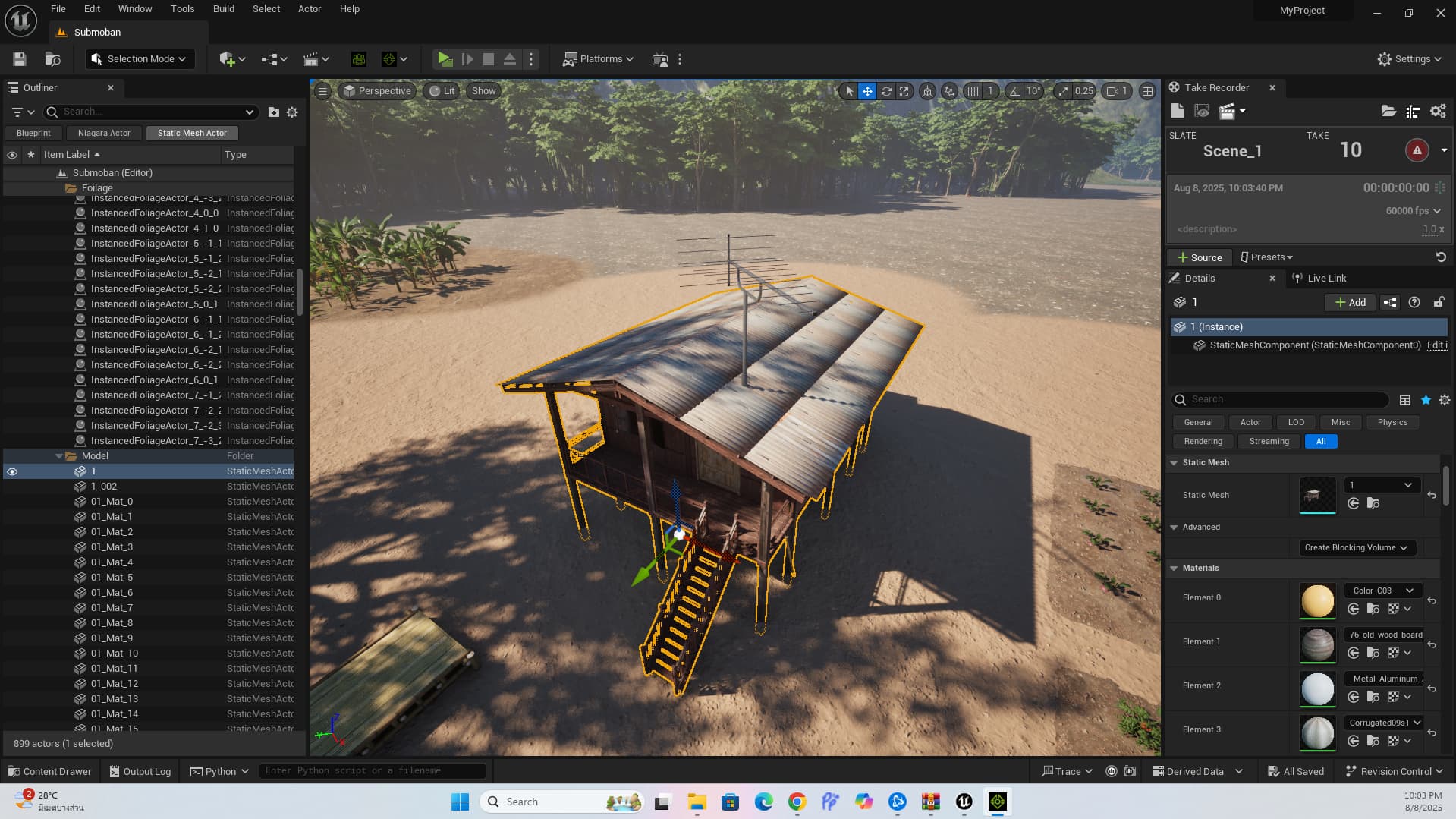Collapse the Model folder in Outliner
This screenshot has height=819, width=1456.
59,456
